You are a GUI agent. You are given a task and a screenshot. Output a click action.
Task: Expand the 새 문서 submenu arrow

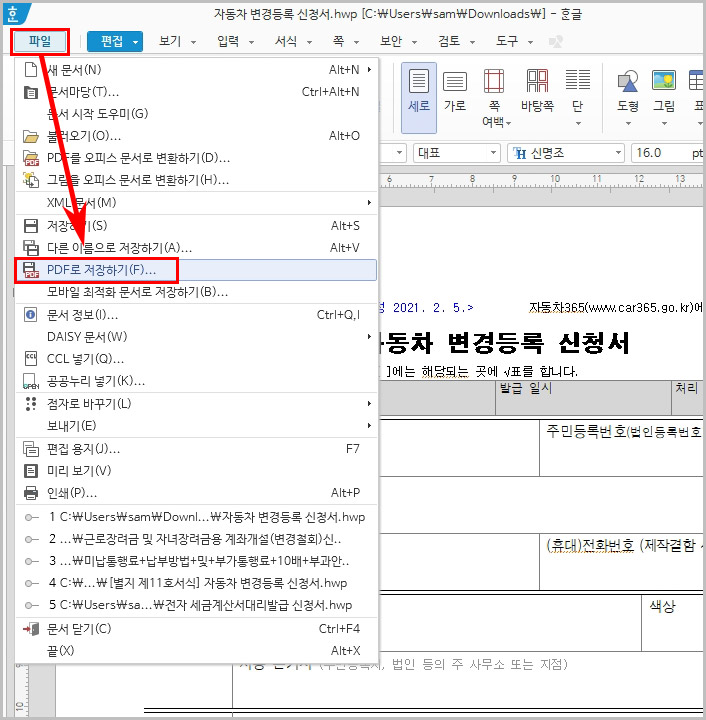[x=369, y=70]
